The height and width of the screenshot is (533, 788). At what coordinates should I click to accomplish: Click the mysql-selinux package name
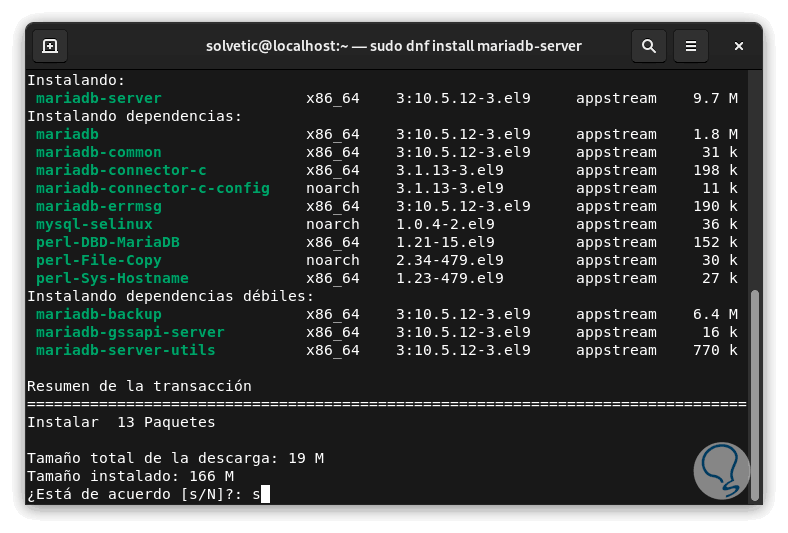click(93, 224)
